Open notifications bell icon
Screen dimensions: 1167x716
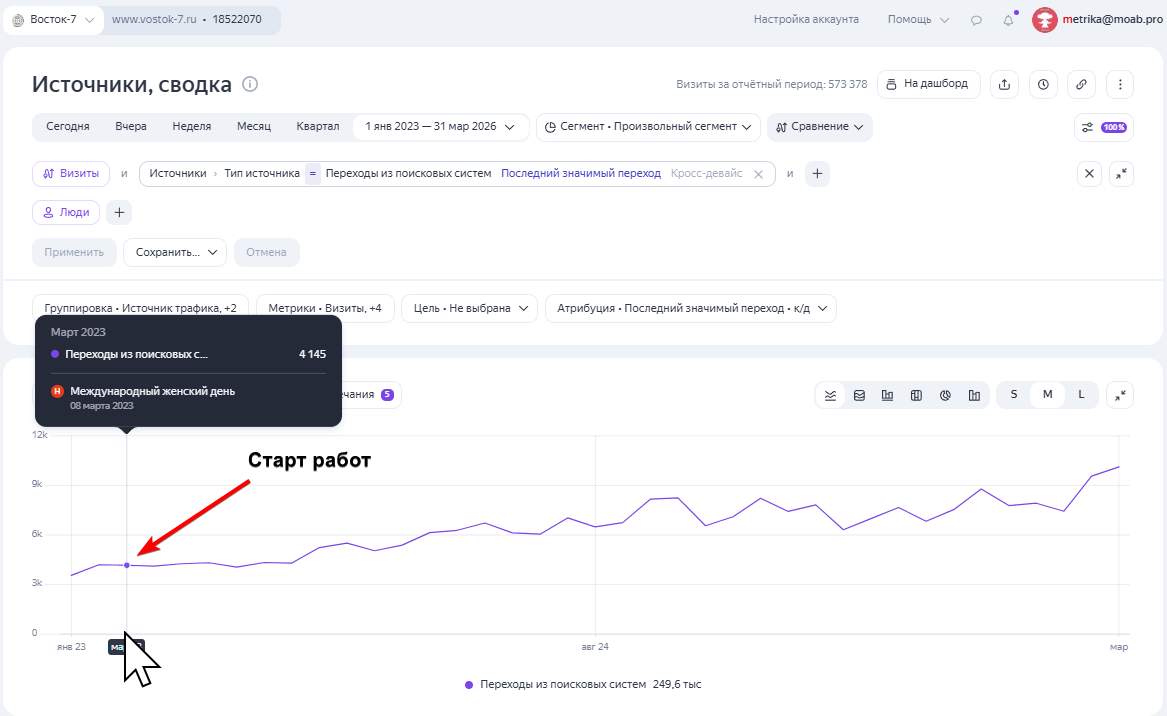1008,20
